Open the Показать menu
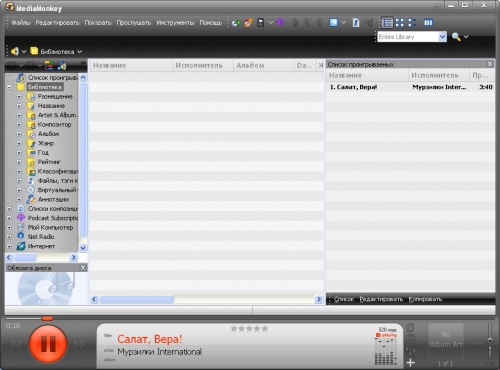 point(98,23)
